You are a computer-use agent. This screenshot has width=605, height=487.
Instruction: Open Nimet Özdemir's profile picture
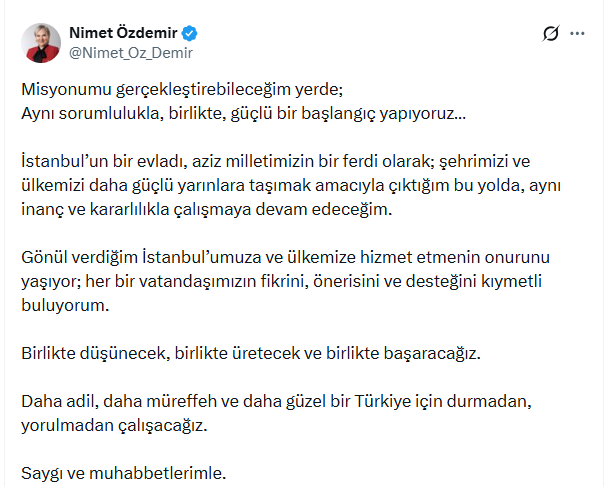[x=41, y=42]
